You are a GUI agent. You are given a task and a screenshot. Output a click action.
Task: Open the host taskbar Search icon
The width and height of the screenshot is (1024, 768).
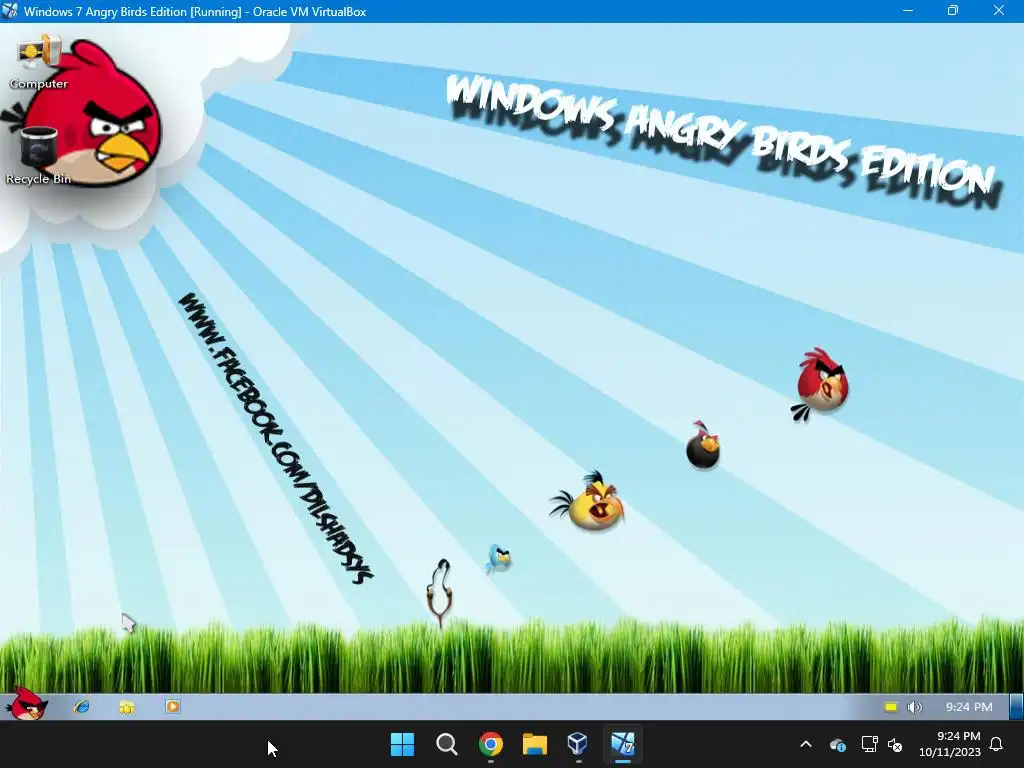[447, 744]
